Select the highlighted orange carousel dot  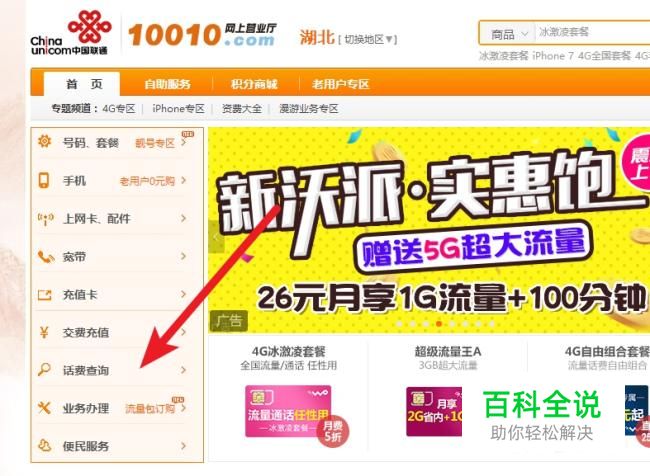coord(439,323)
